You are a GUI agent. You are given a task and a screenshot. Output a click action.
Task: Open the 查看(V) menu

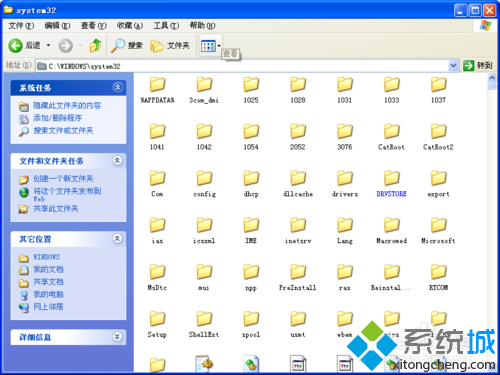click(x=93, y=26)
